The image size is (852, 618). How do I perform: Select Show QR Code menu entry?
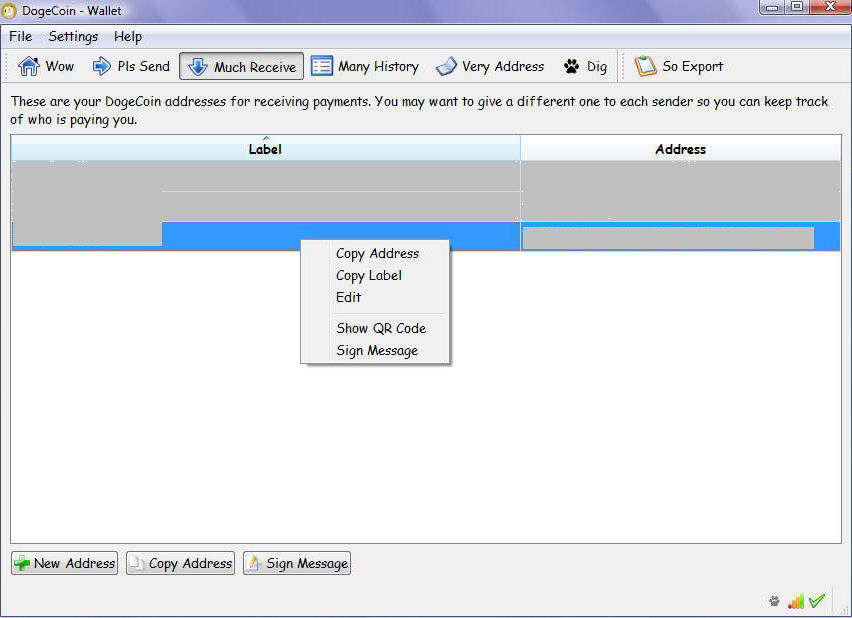(381, 329)
